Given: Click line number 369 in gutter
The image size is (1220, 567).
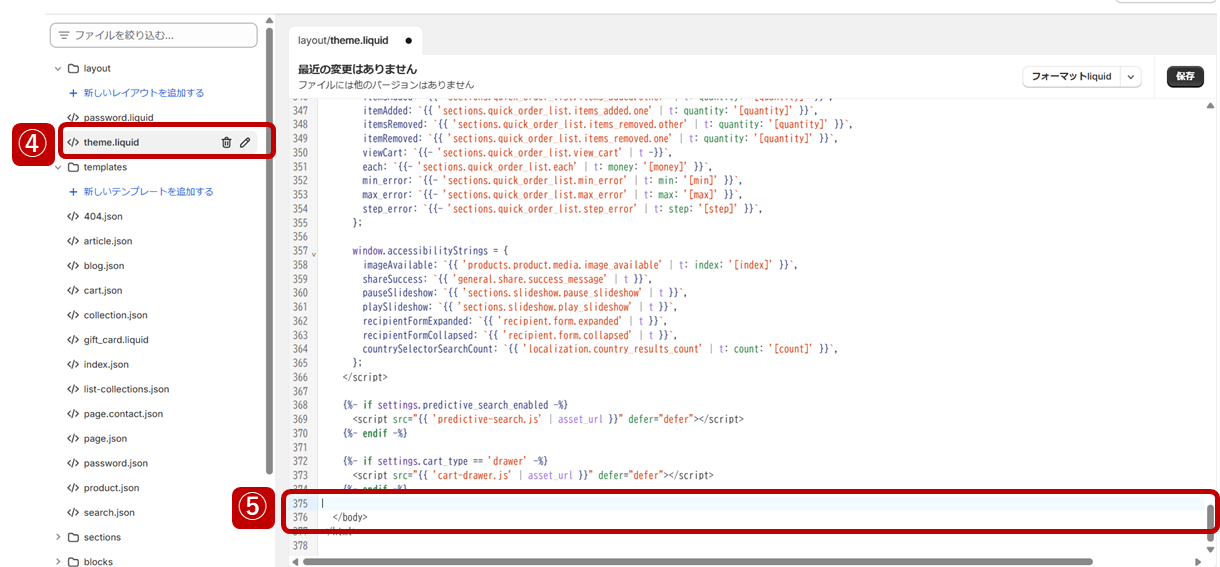Looking at the screenshot, I should click(x=300, y=420).
